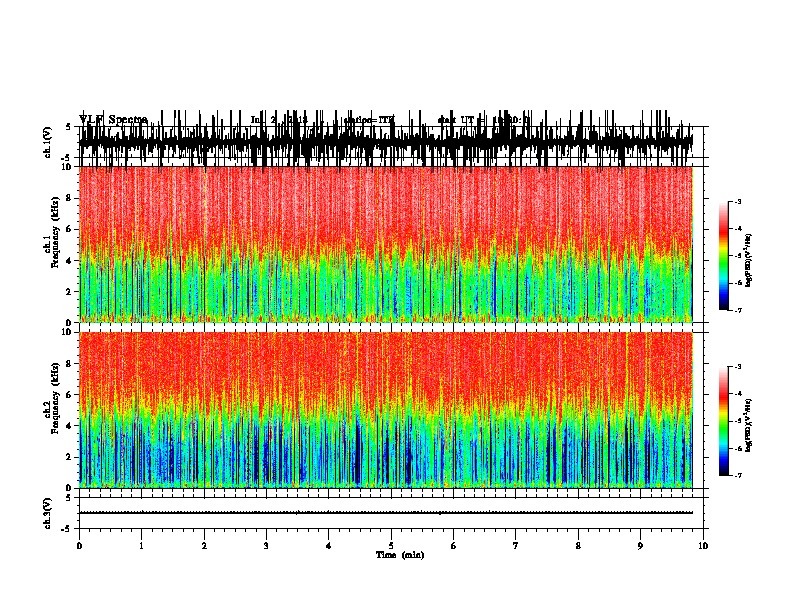Click the time axis tick label '9'
792x612 pixels.
tap(640, 546)
